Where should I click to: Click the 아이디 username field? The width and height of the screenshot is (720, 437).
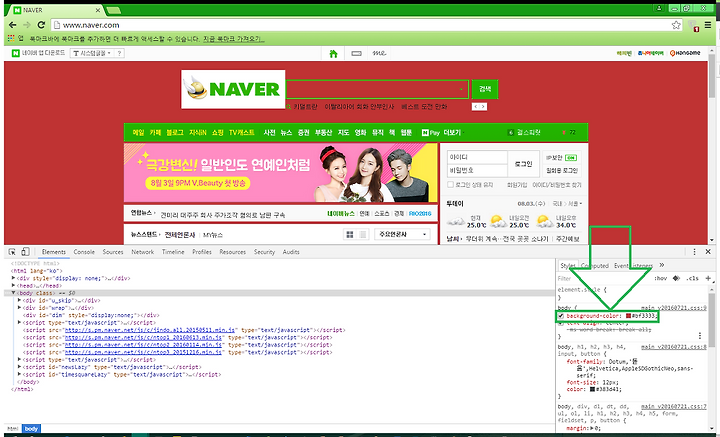[x=477, y=157]
